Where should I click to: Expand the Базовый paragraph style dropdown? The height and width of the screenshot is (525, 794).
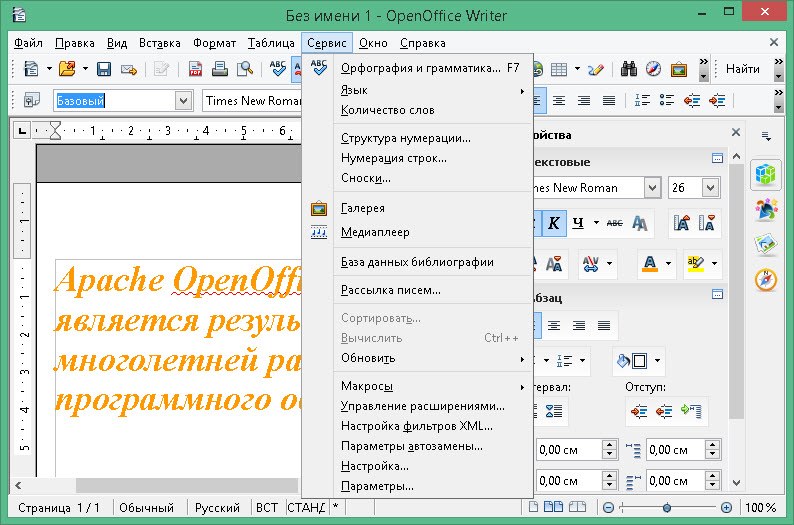(183, 100)
